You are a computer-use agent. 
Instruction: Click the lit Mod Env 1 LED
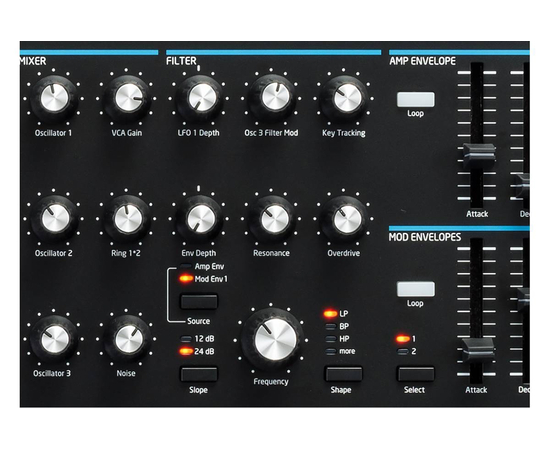[x=186, y=279]
